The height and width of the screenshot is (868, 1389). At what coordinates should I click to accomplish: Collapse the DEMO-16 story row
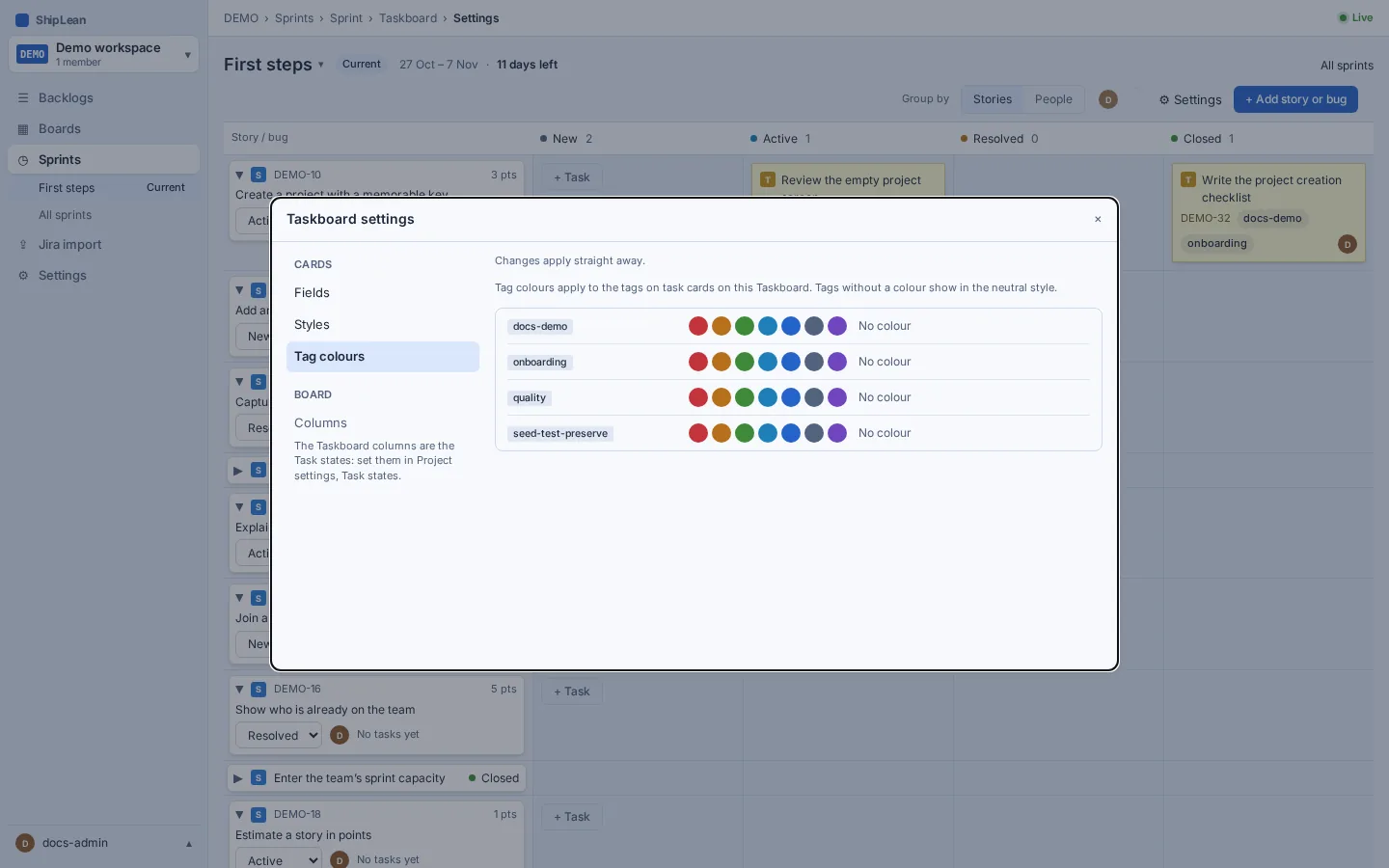(x=239, y=689)
